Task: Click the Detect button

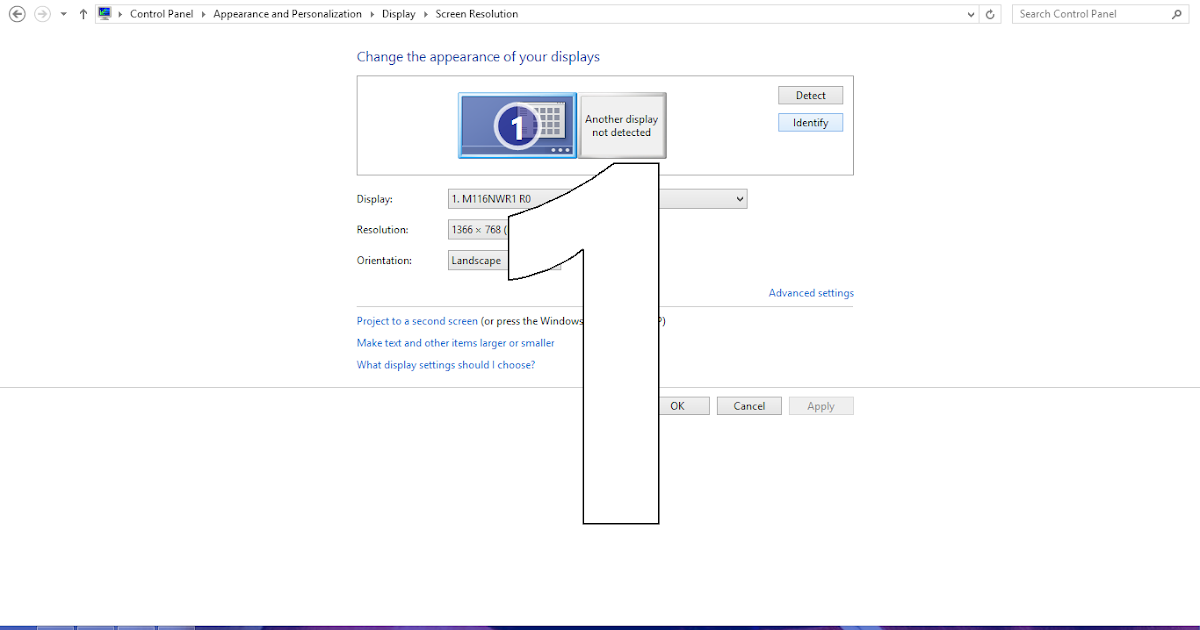Action: coord(810,94)
